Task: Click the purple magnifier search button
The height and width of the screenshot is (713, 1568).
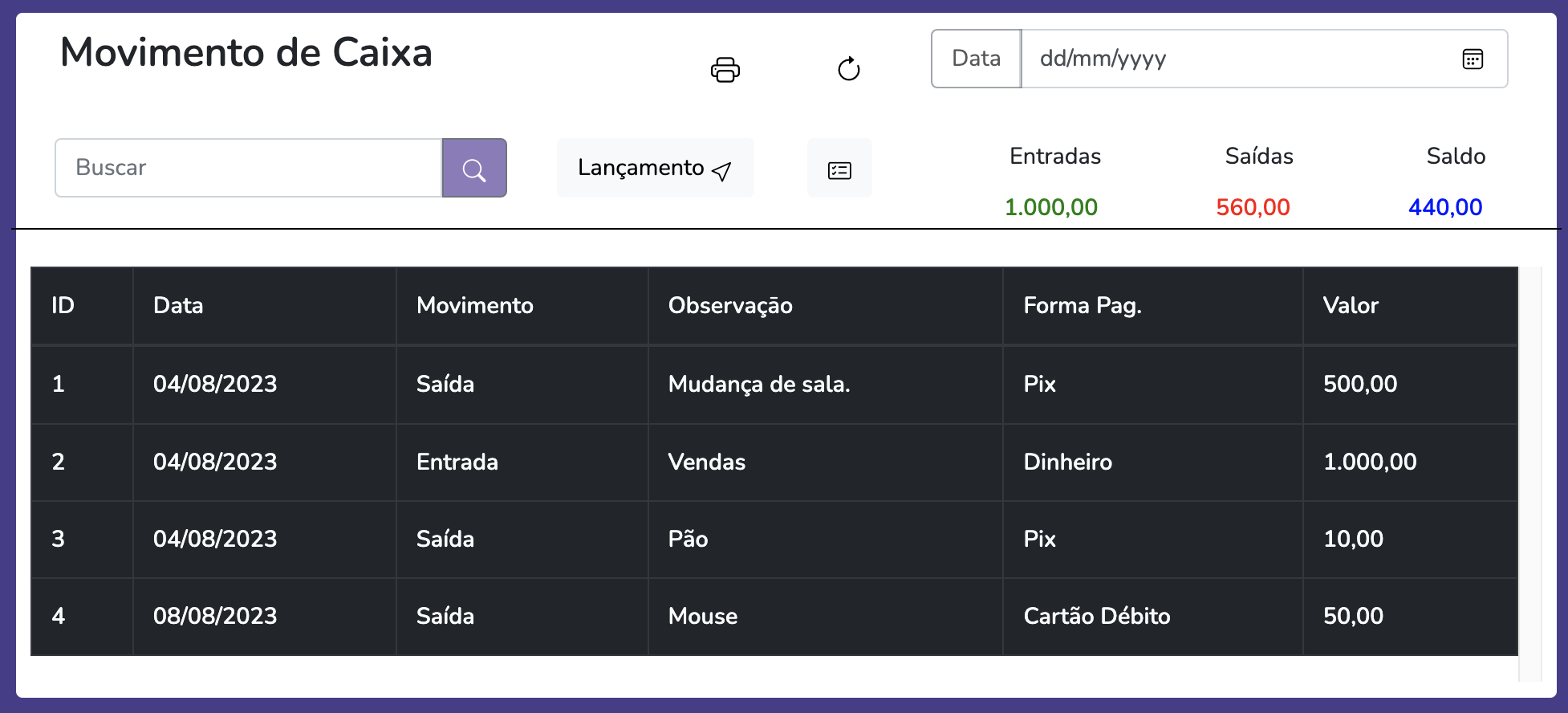Action: (473, 169)
